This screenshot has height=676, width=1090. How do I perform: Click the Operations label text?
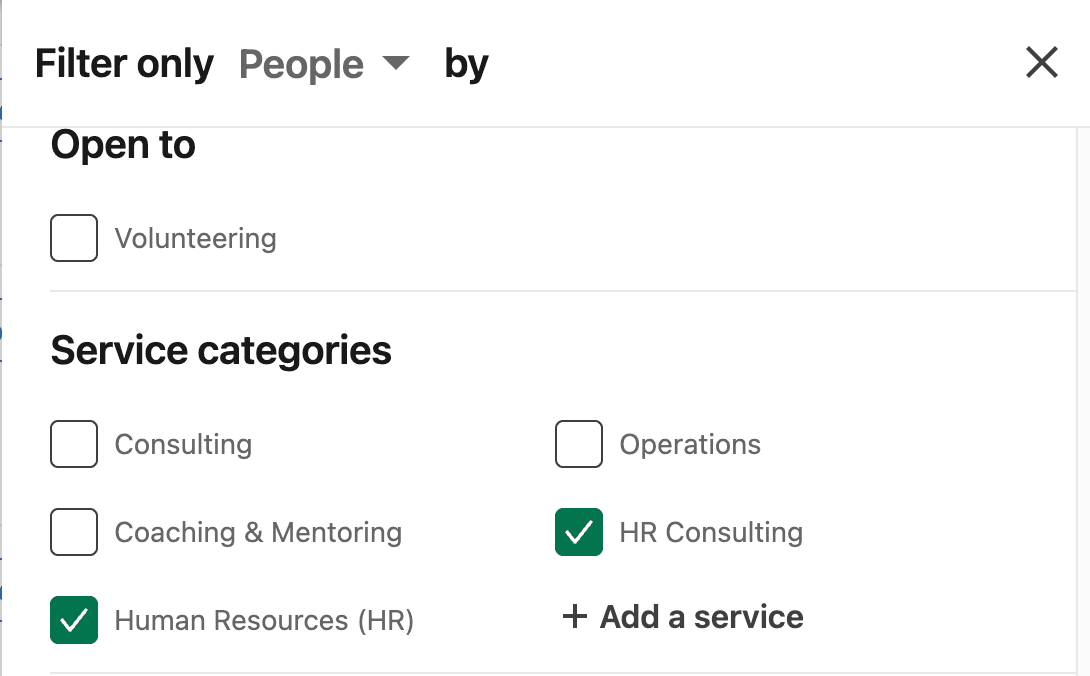(690, 445)
